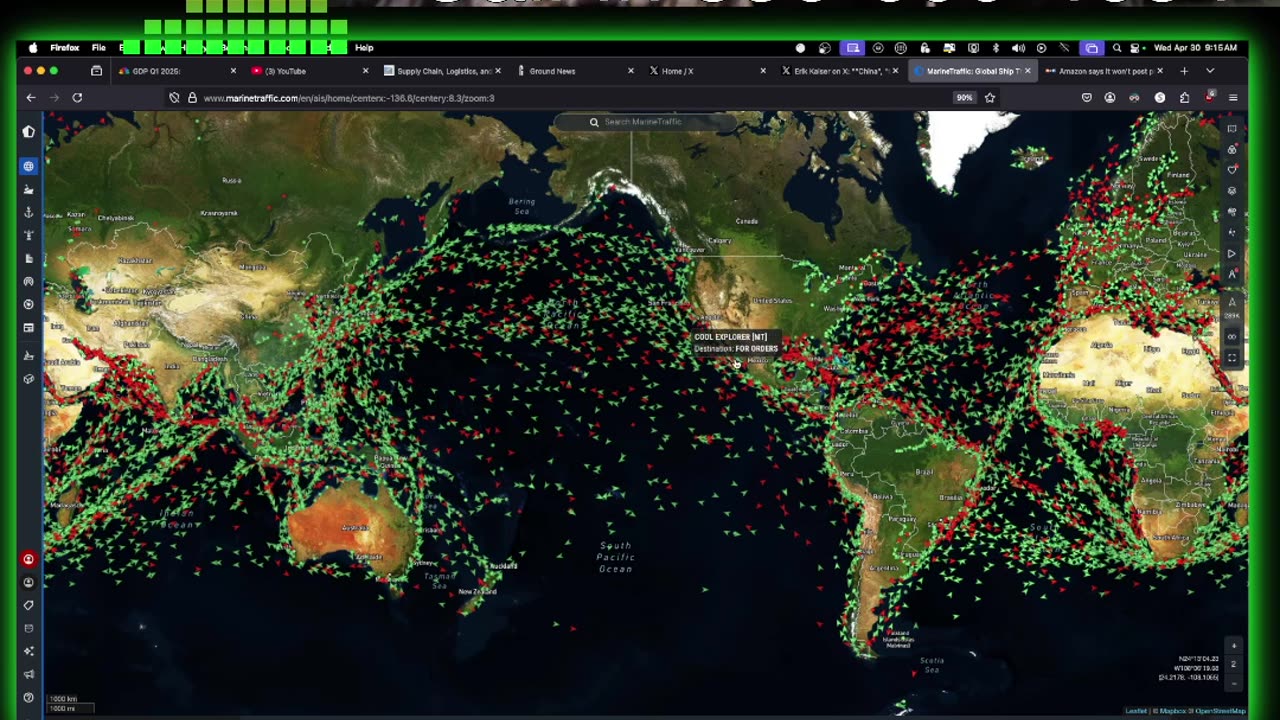This screenshot has width=1280, height=720.
Task: Open the help question mark icon
Action: (x=28, y=697)
